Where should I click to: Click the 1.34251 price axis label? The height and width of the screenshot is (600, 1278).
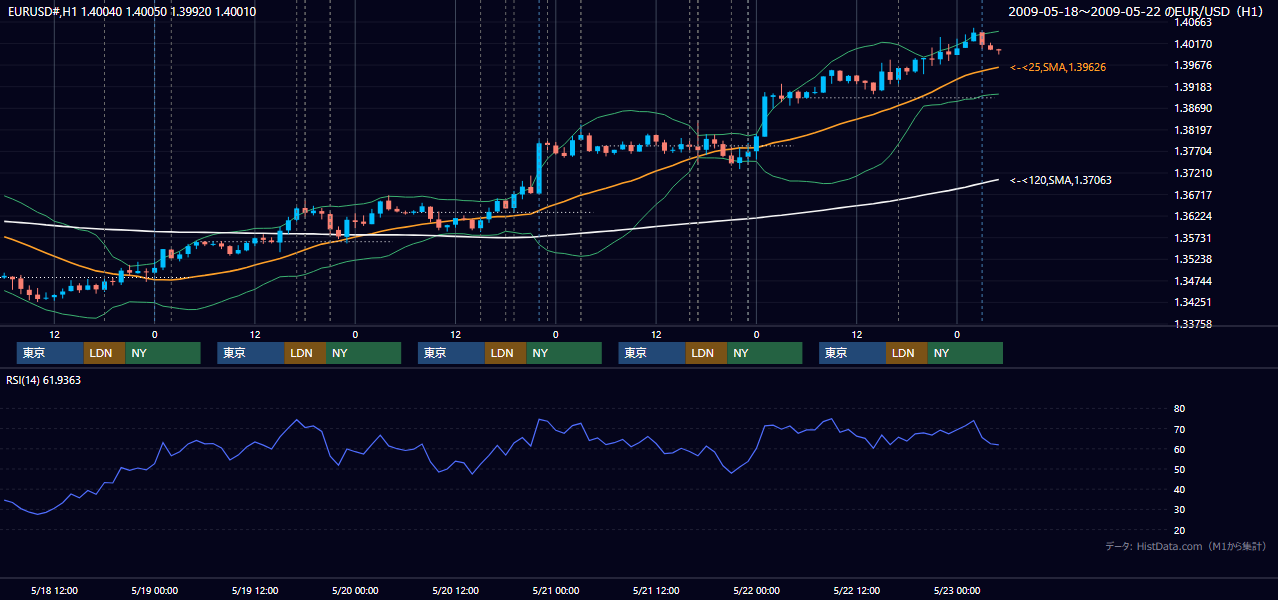coord(1192,302)
